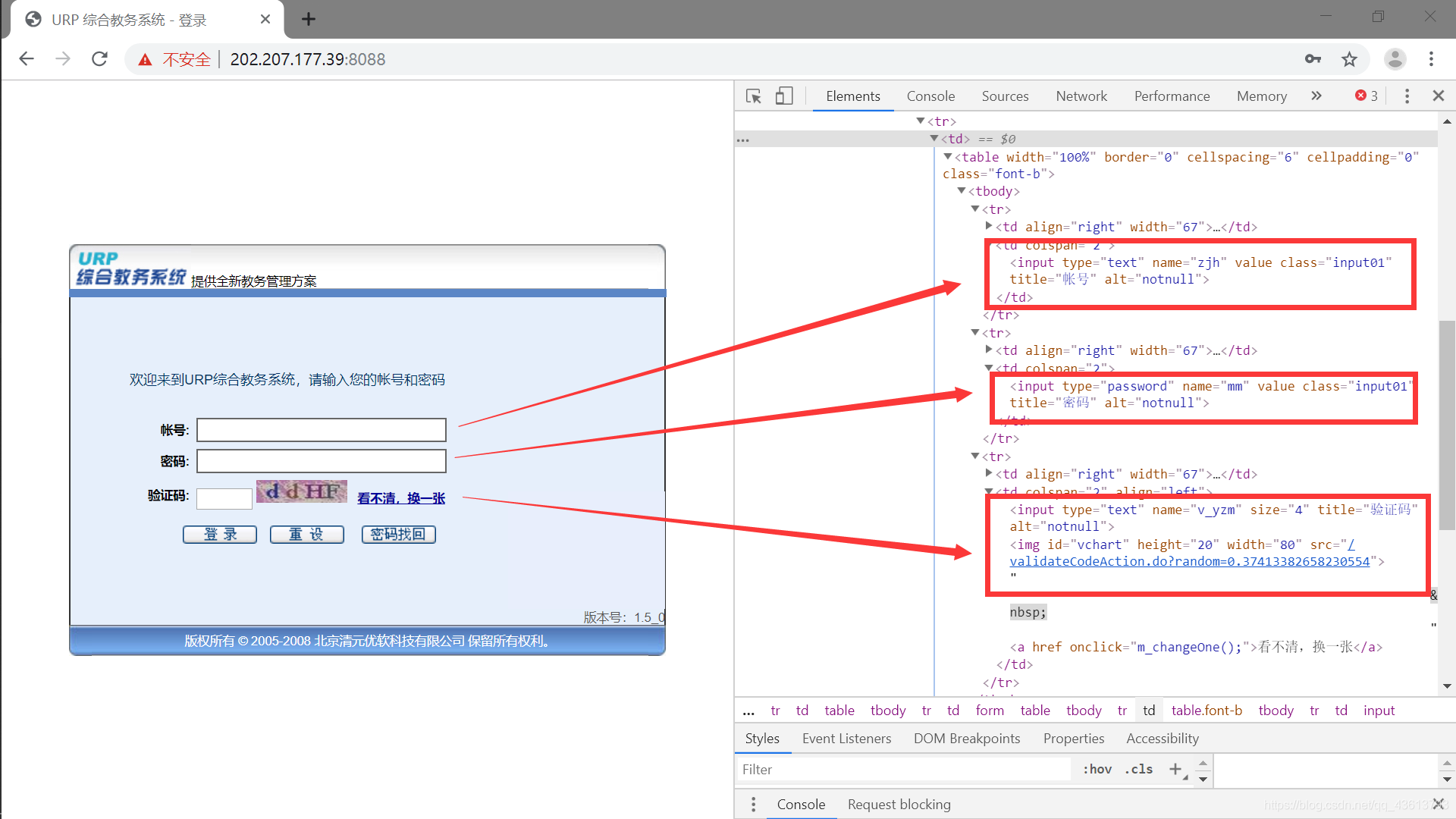Click the captcha image
Screen dimensions: 1456x819
pos(302,491)
